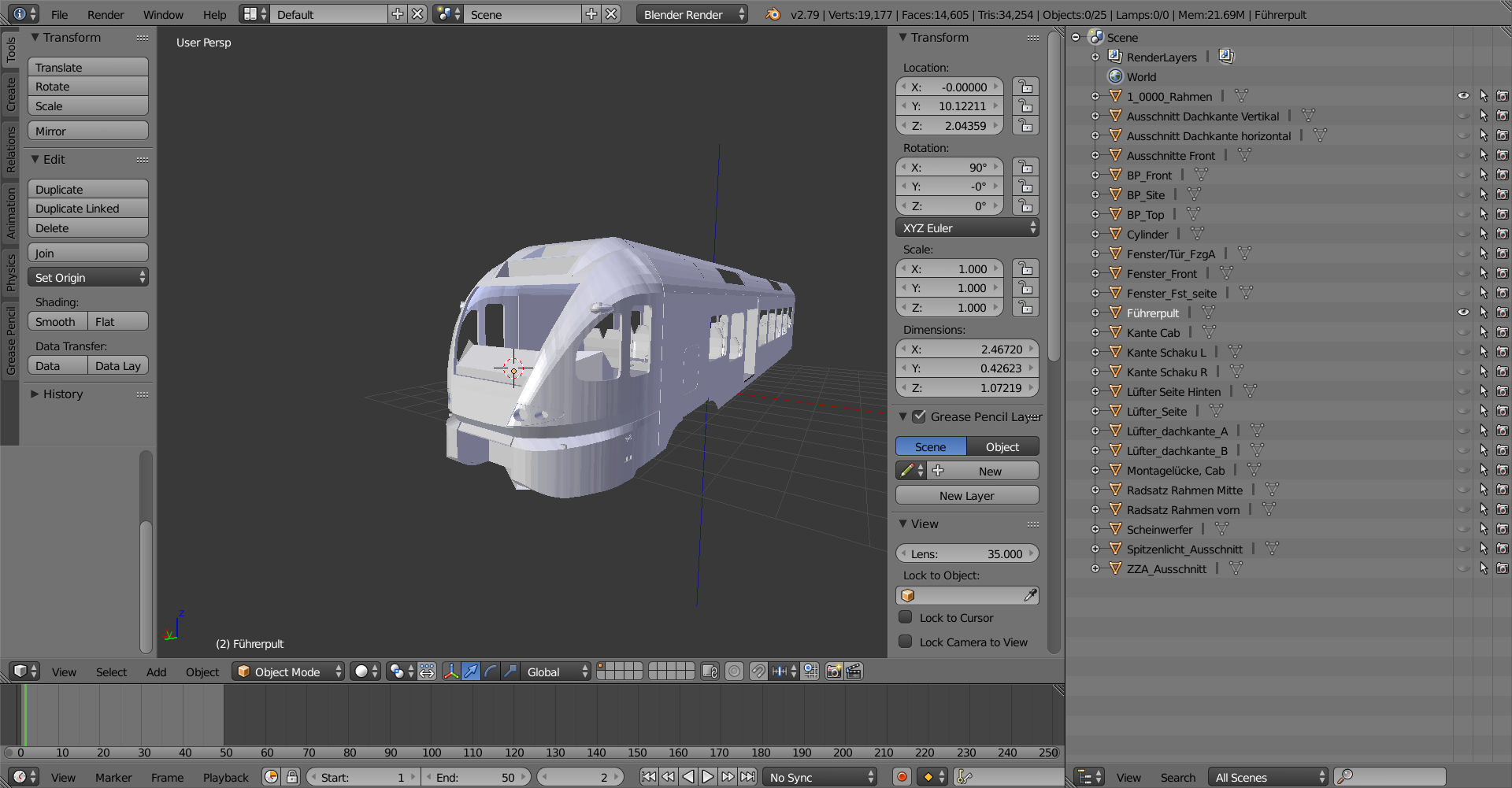Click the New Layer button
Viewport: 1512px width, 788px height.
pyautogui.click(x=966, y=496)
